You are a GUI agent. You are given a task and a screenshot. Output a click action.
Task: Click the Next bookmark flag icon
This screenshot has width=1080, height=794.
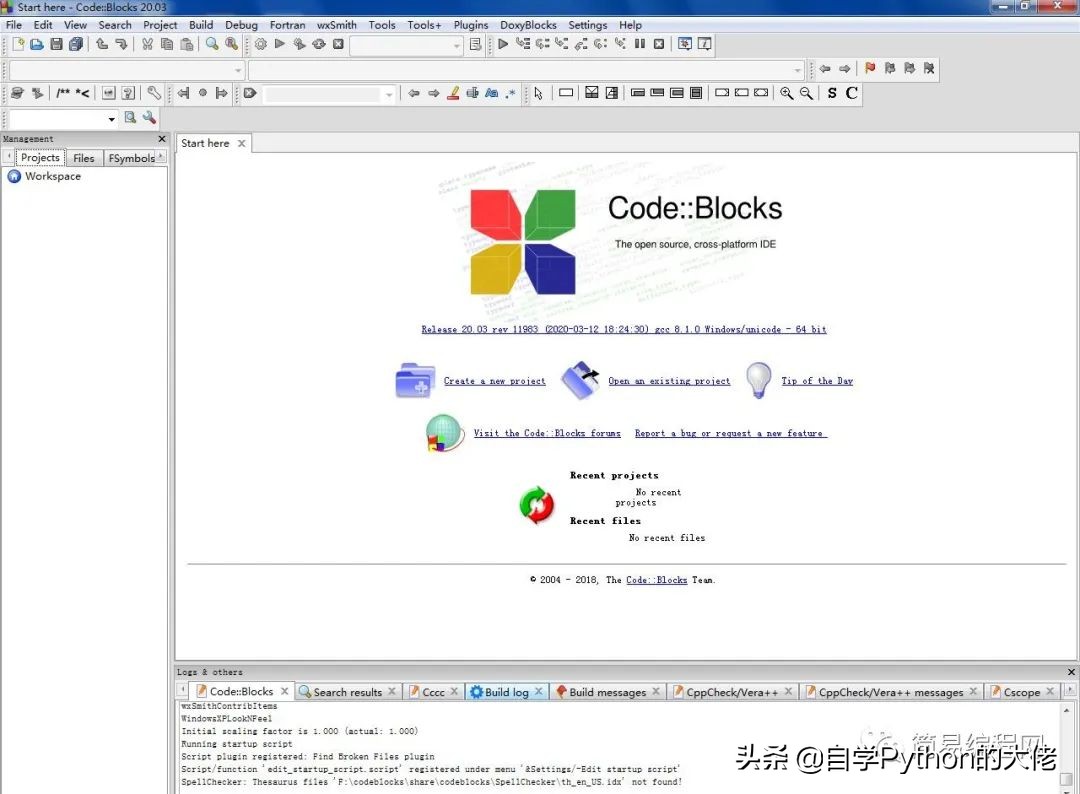(909, 68)
